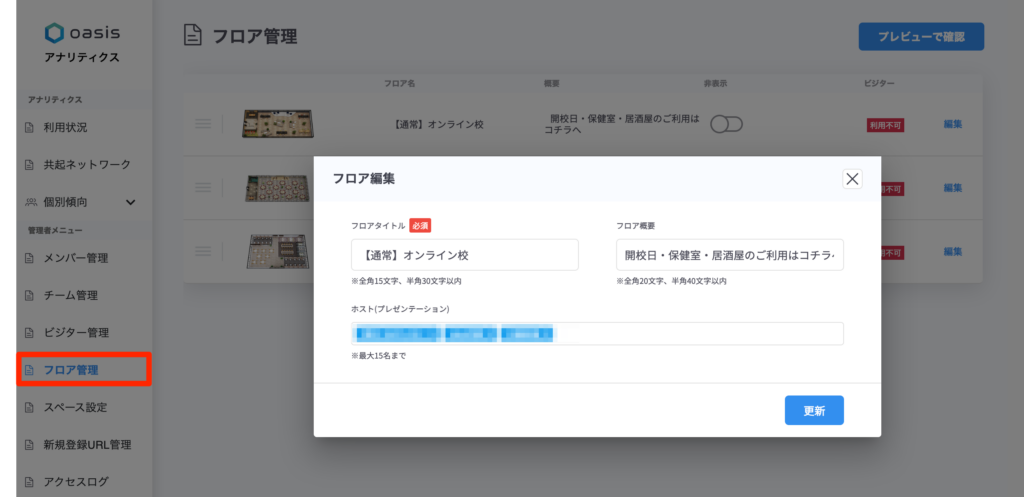Click drag handle icon of second floor row
The image size is (1024, 497).
click(x=202, y=187)
